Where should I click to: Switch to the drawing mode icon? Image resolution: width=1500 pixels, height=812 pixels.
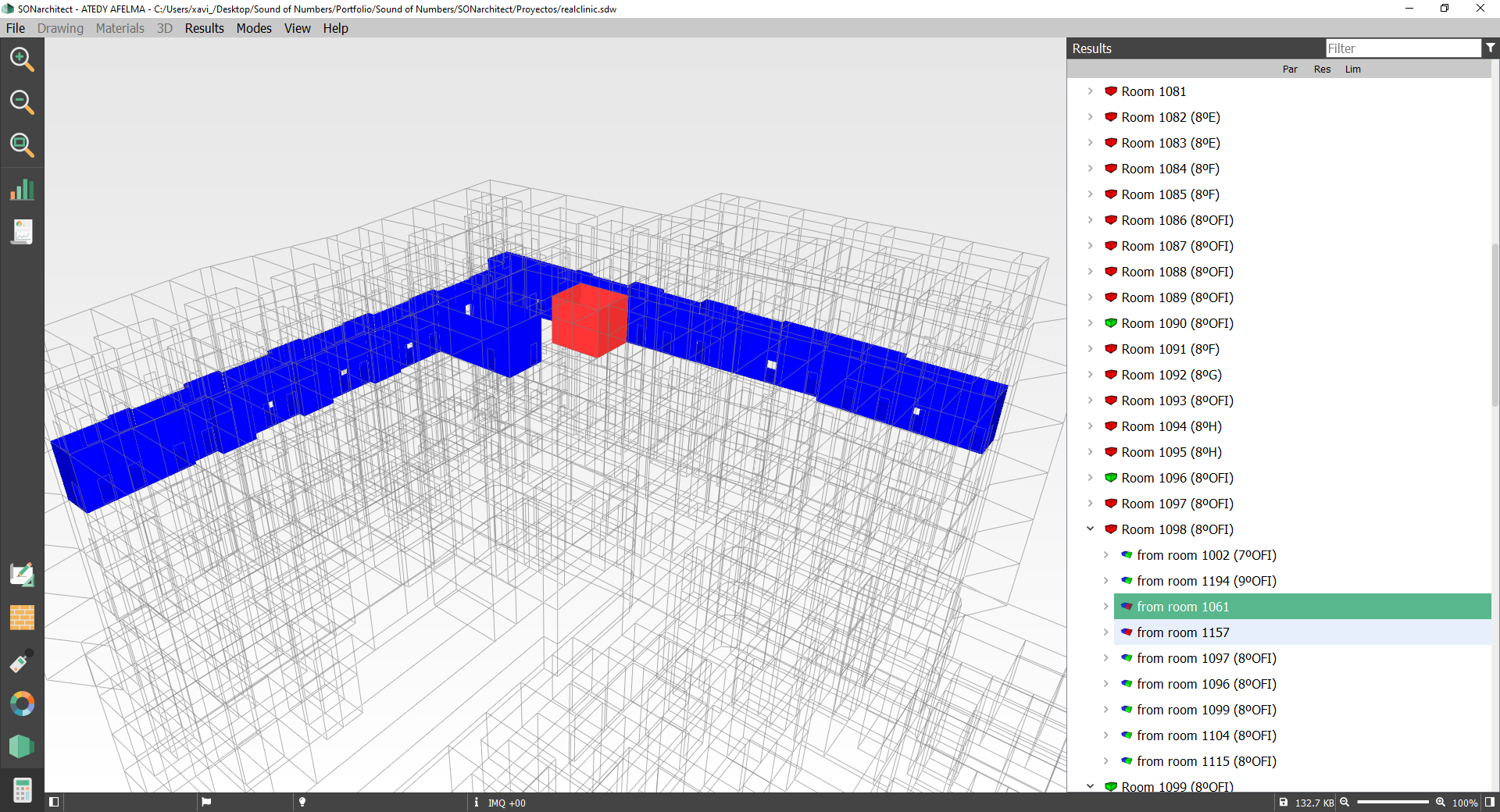(x=21, y=575)
